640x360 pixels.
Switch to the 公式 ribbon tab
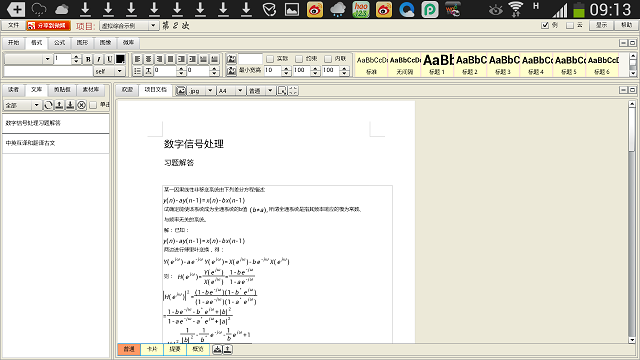tap(60, 42)
